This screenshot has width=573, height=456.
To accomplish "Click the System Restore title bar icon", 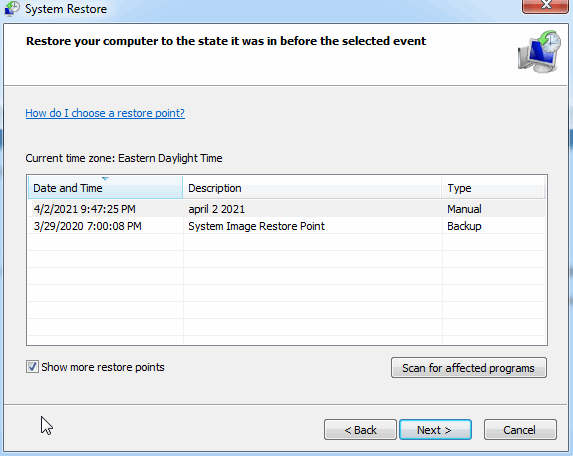I will (x=12, y=8).
